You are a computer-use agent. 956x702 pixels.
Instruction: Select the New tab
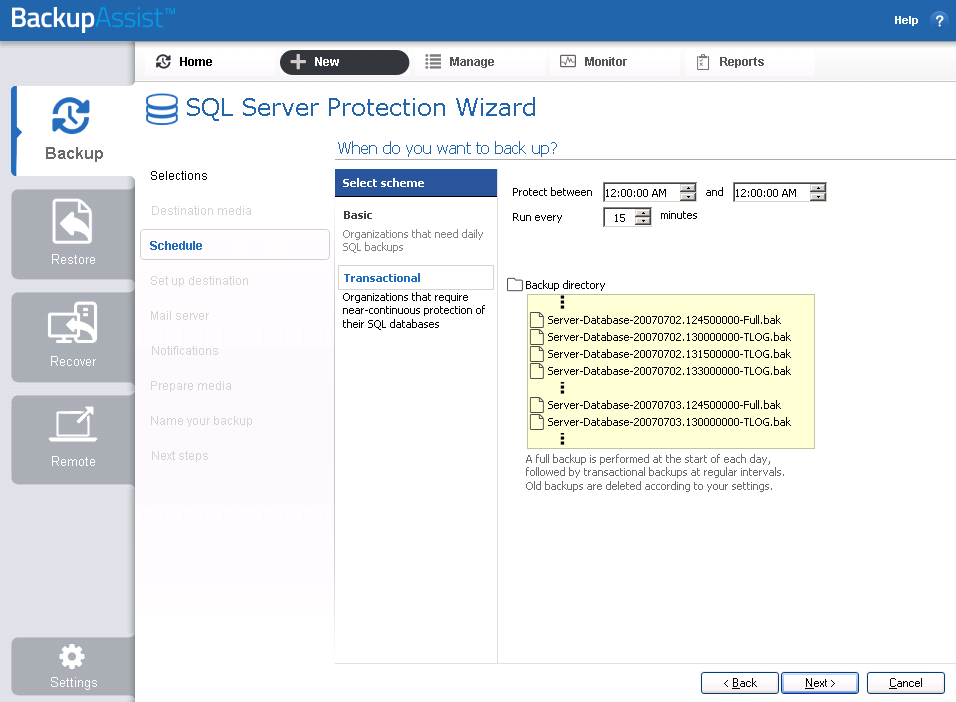344,62
